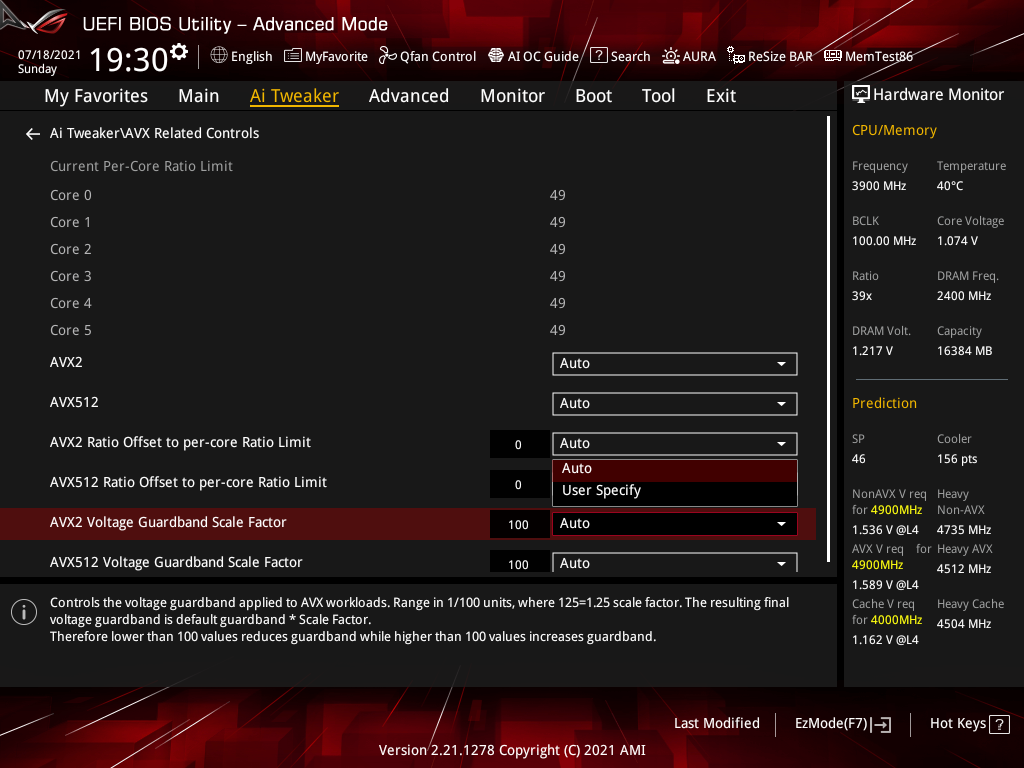Click the Hardware Monitor panel icon
Viewport: 1024px width, 768px height.
click(861, 93)
